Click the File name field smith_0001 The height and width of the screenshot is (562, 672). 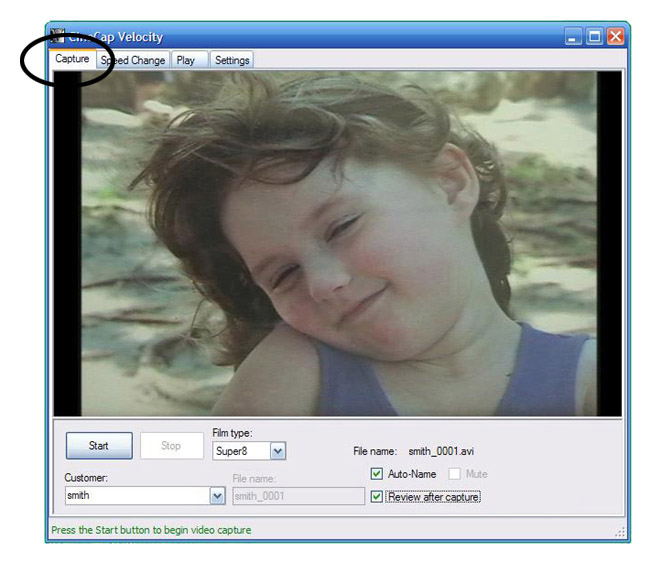(297, 496)
